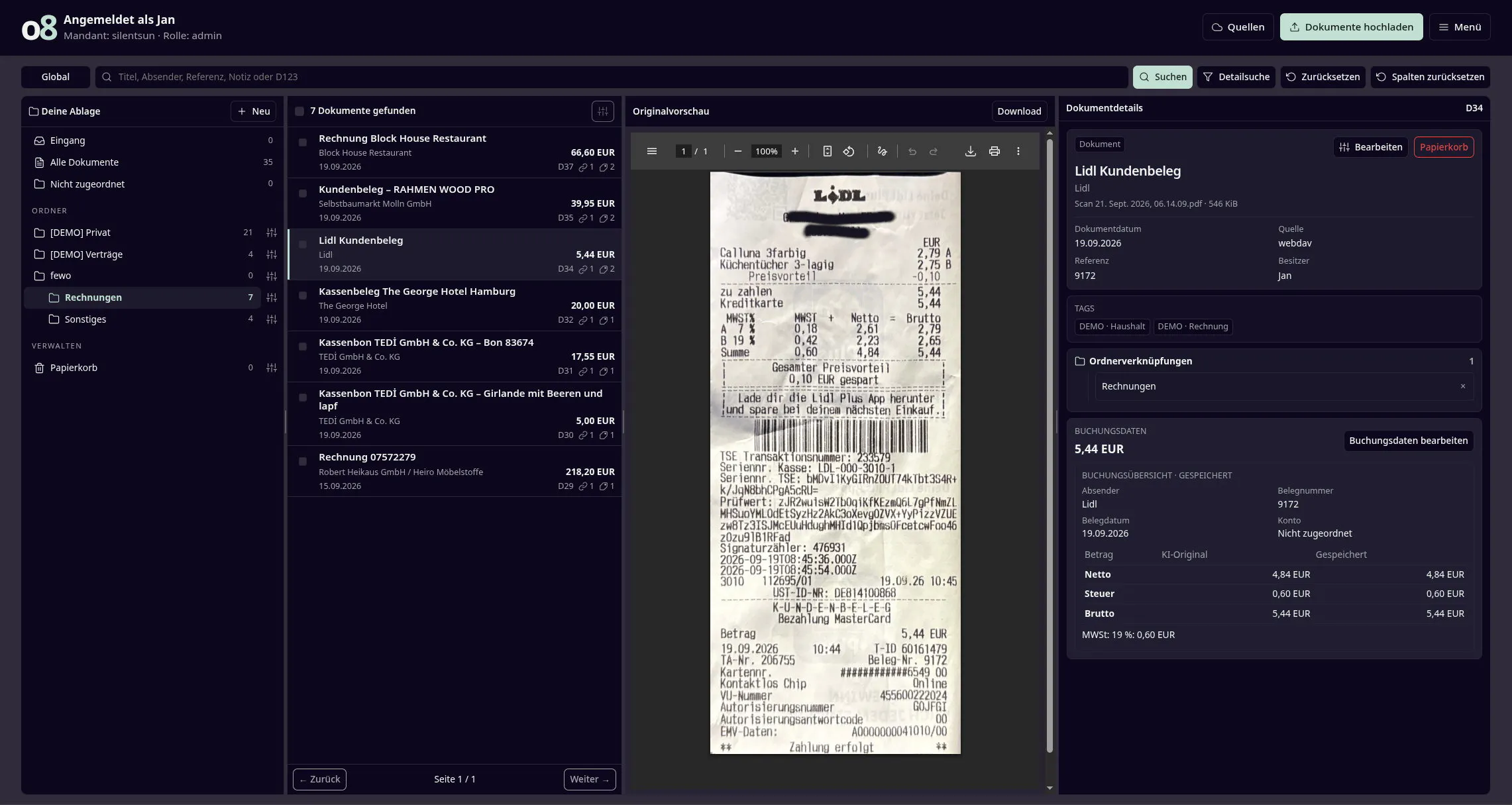Create a new folder with Neu
Screen dimensions: 1512x805
coord(253,111)
